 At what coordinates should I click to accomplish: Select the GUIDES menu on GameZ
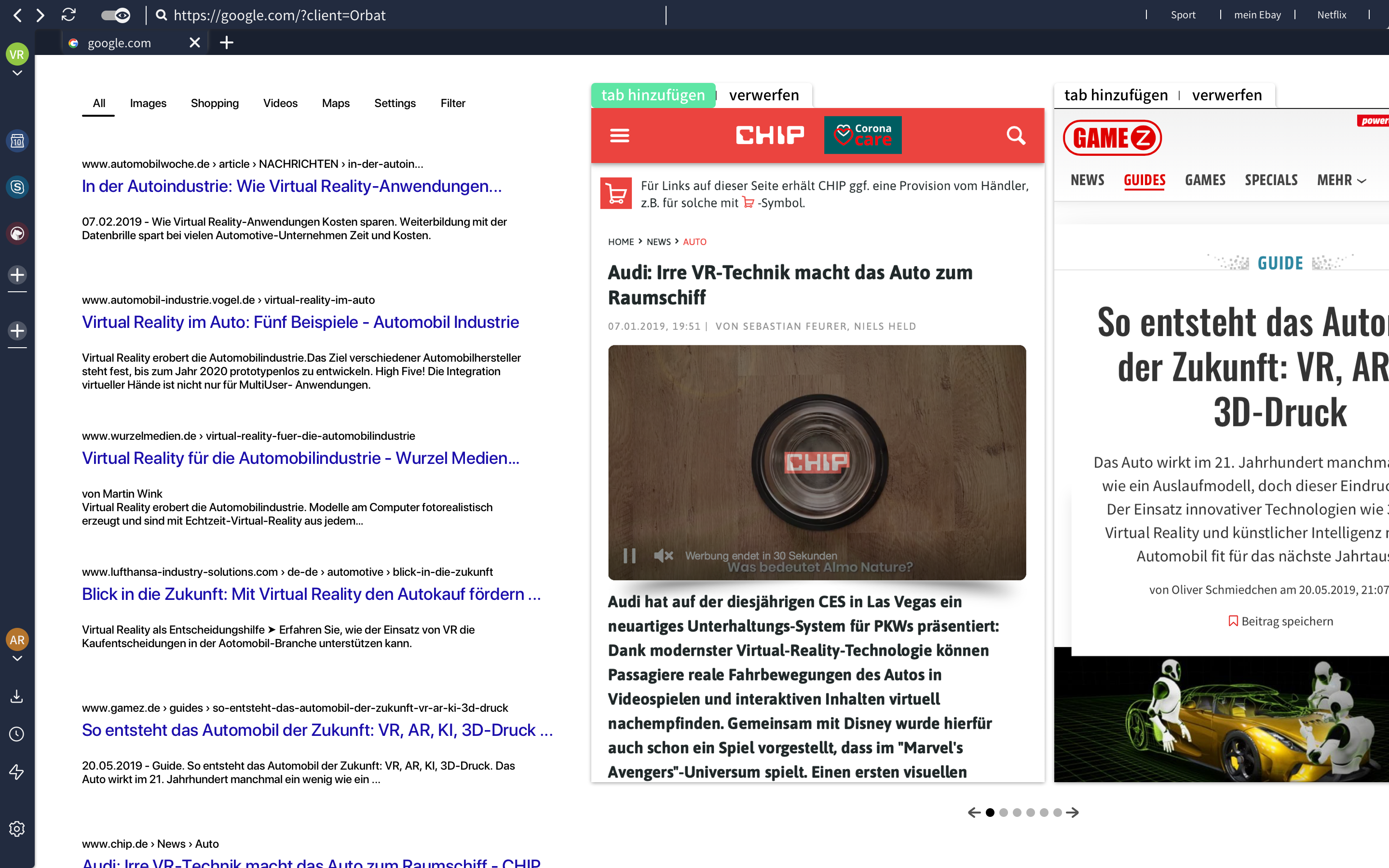pos(1144,180)
